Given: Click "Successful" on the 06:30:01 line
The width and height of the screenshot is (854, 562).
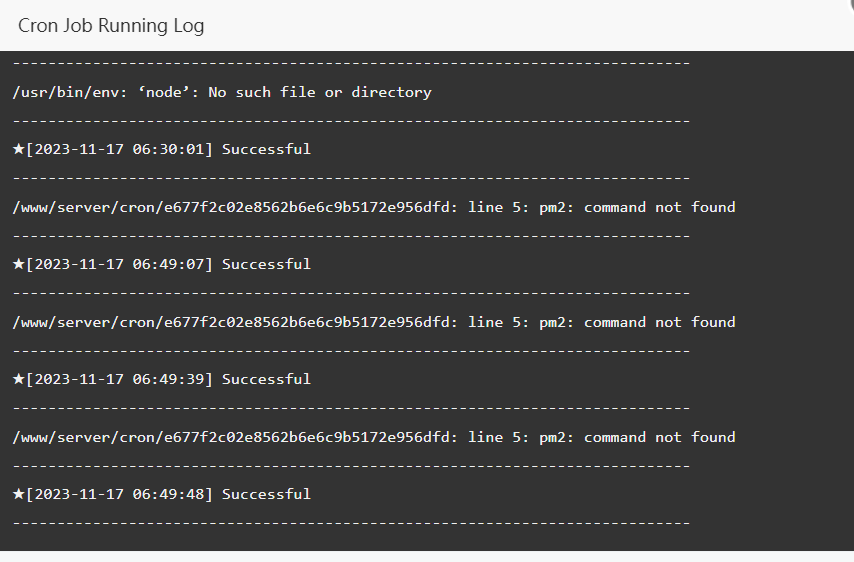Looking at the screenshot, I should pos(266,149).
